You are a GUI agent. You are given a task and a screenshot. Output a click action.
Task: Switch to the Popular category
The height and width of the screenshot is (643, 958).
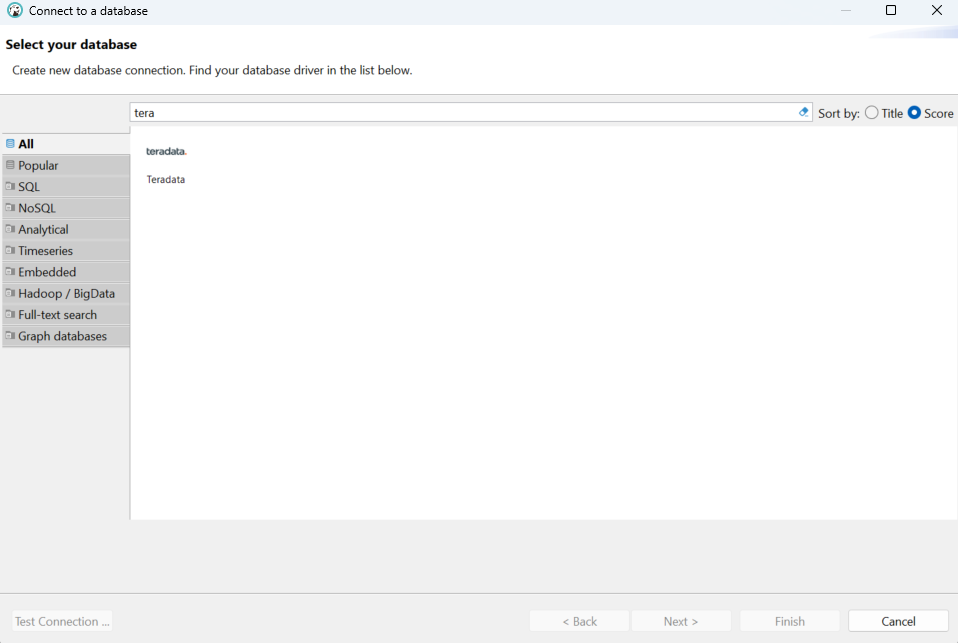pyautogui.click(x=65, y=165)
